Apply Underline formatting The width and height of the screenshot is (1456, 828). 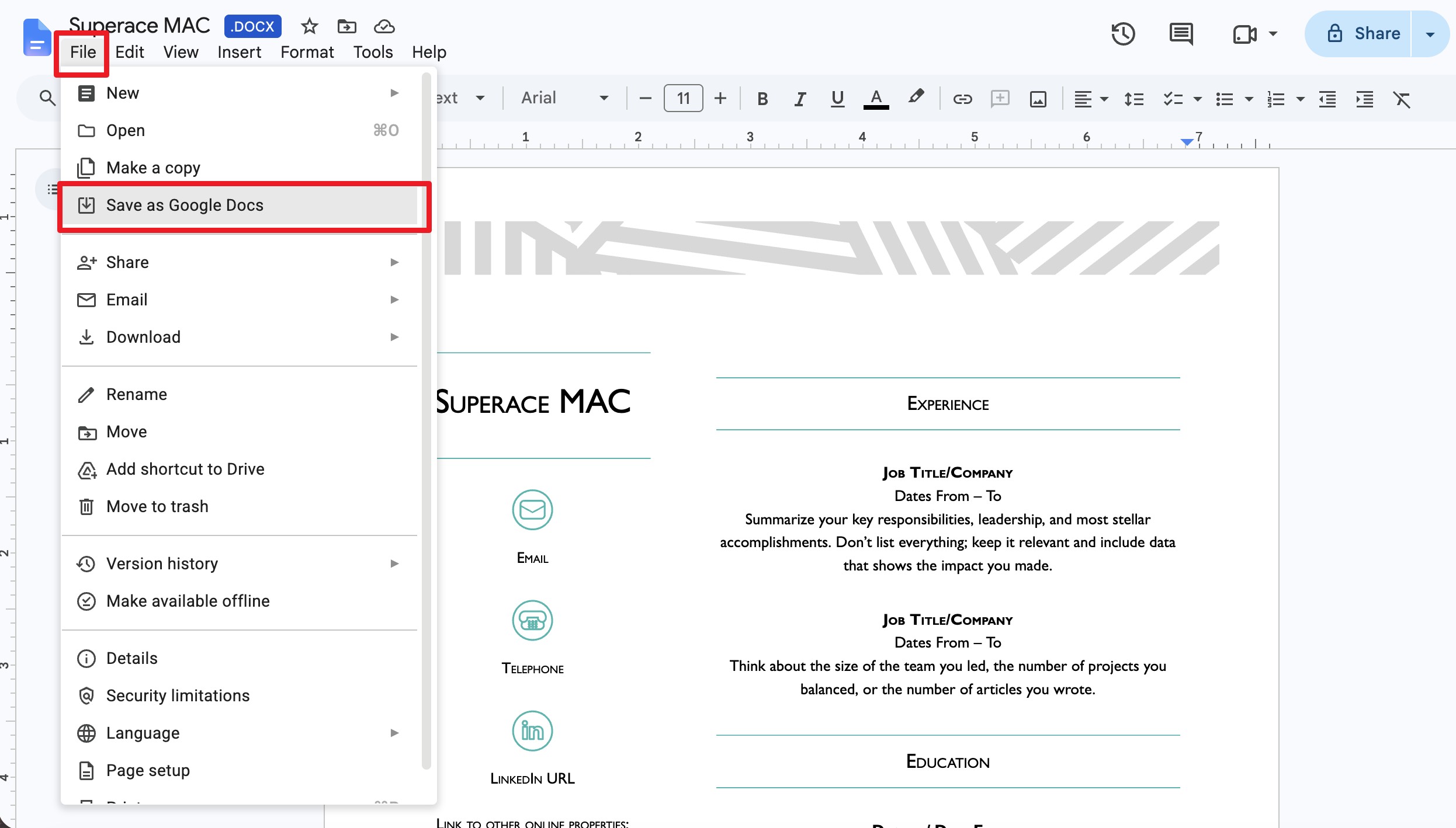(837, 99)
